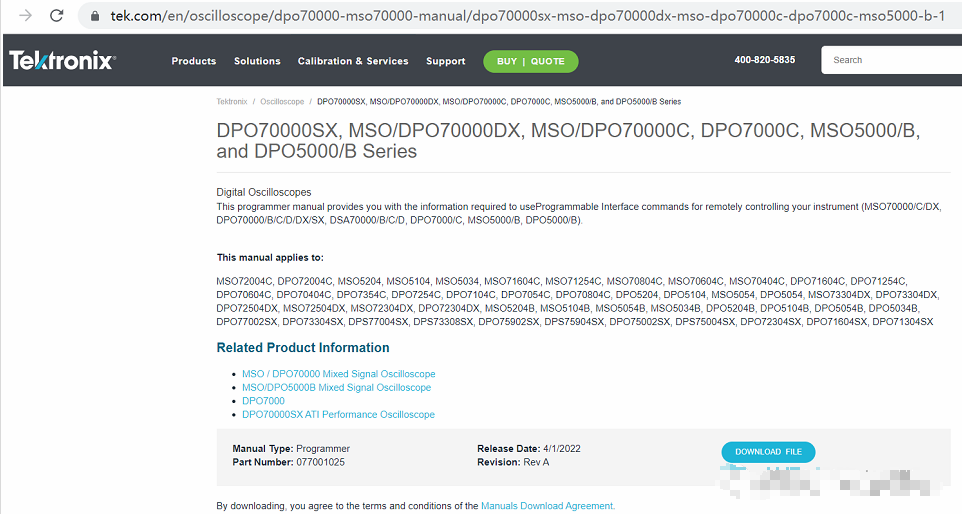
Task: Open MSO/DPO5000B Mixed Signal Oscilloscope link
Action: 336,388
